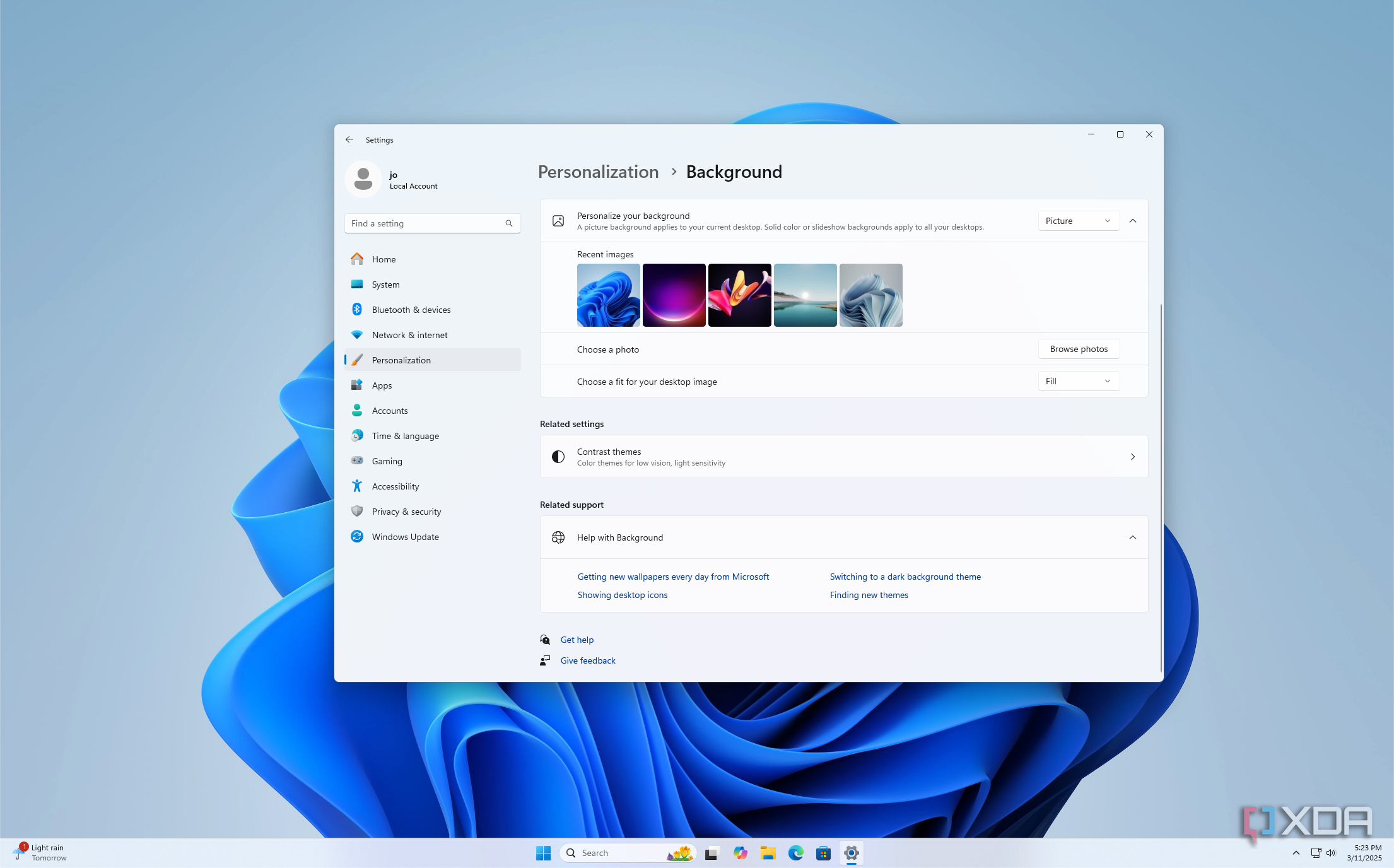1394x868 pixels.
Task: Open Finding new themes link
Action: pyautogui.click(x=869, y=595)
